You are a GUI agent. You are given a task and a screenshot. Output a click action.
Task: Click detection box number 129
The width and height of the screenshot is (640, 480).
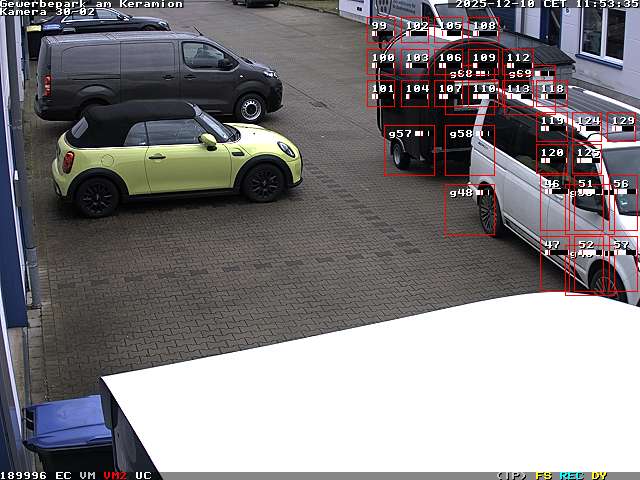click(622, 126)
